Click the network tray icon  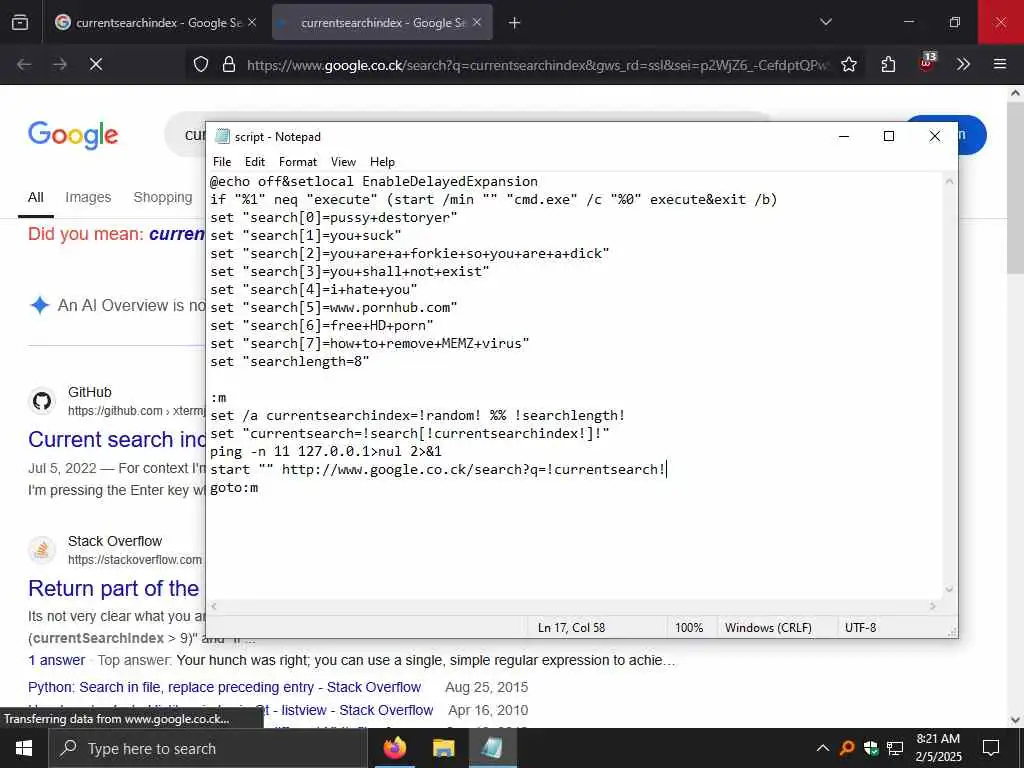pyautogui.click(x=895, y=748)
